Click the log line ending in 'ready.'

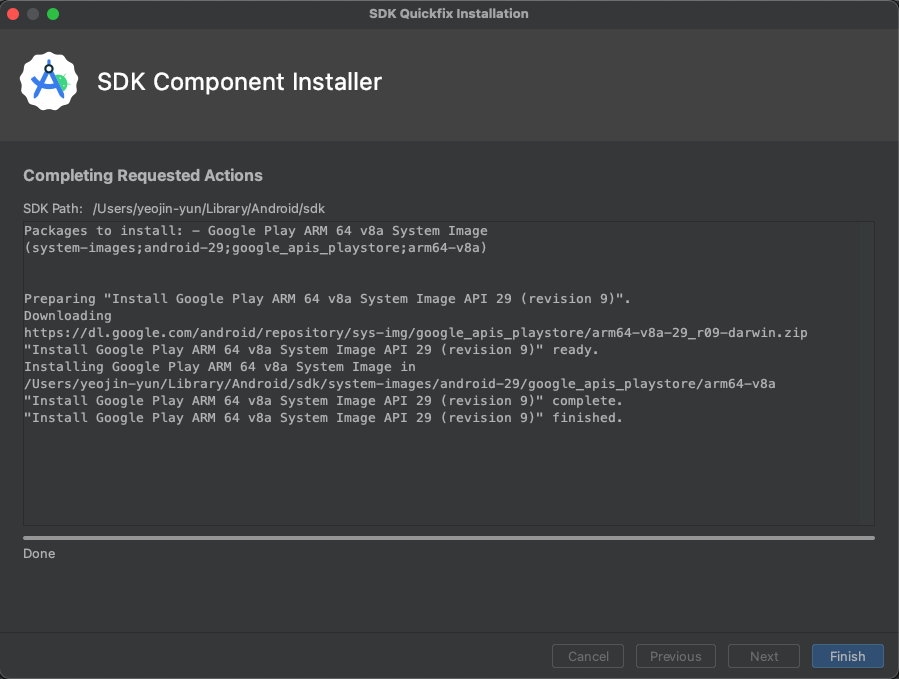(x=311, y=349)
